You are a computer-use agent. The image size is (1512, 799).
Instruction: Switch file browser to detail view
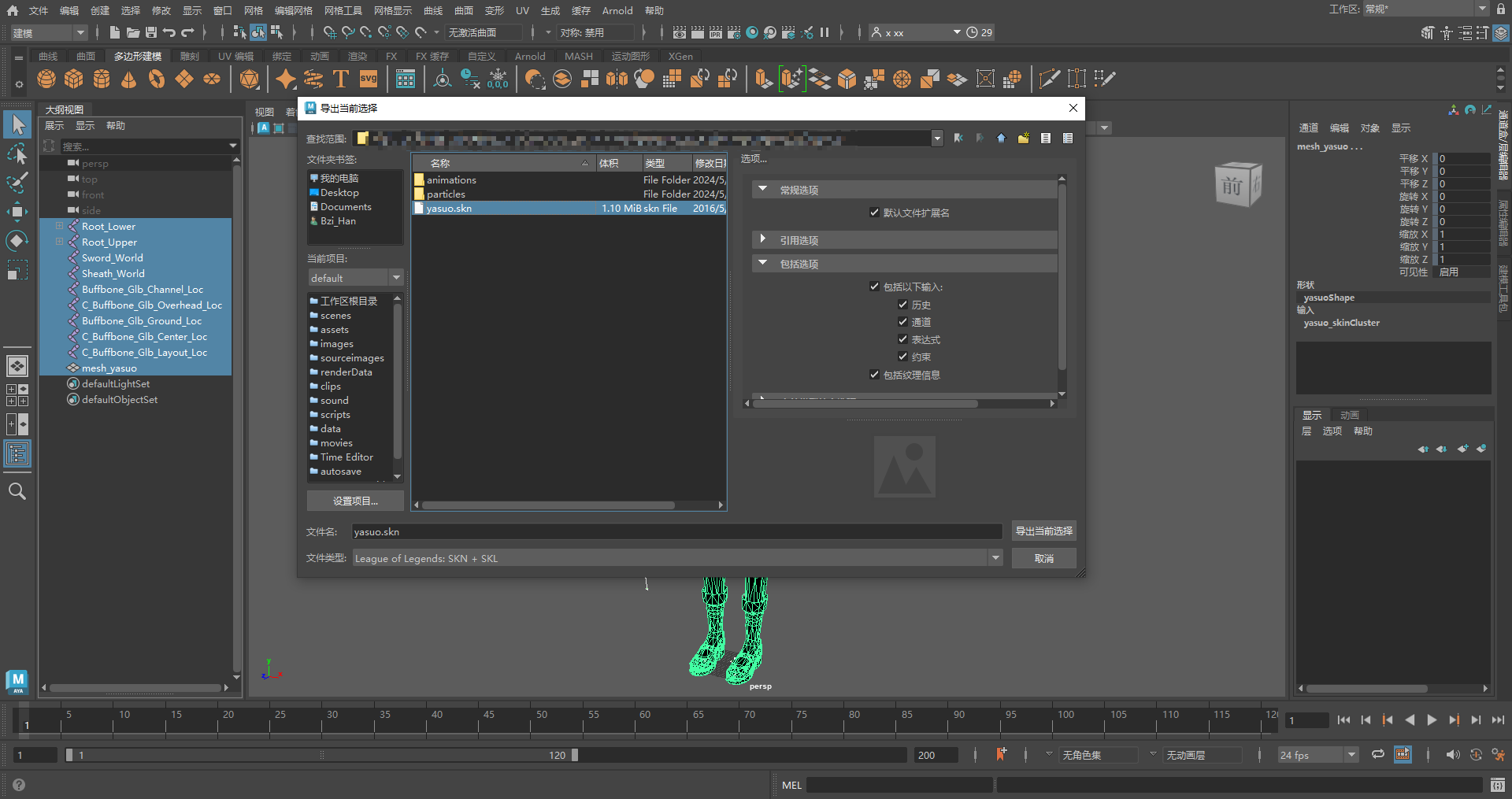tap(1068, 139)
